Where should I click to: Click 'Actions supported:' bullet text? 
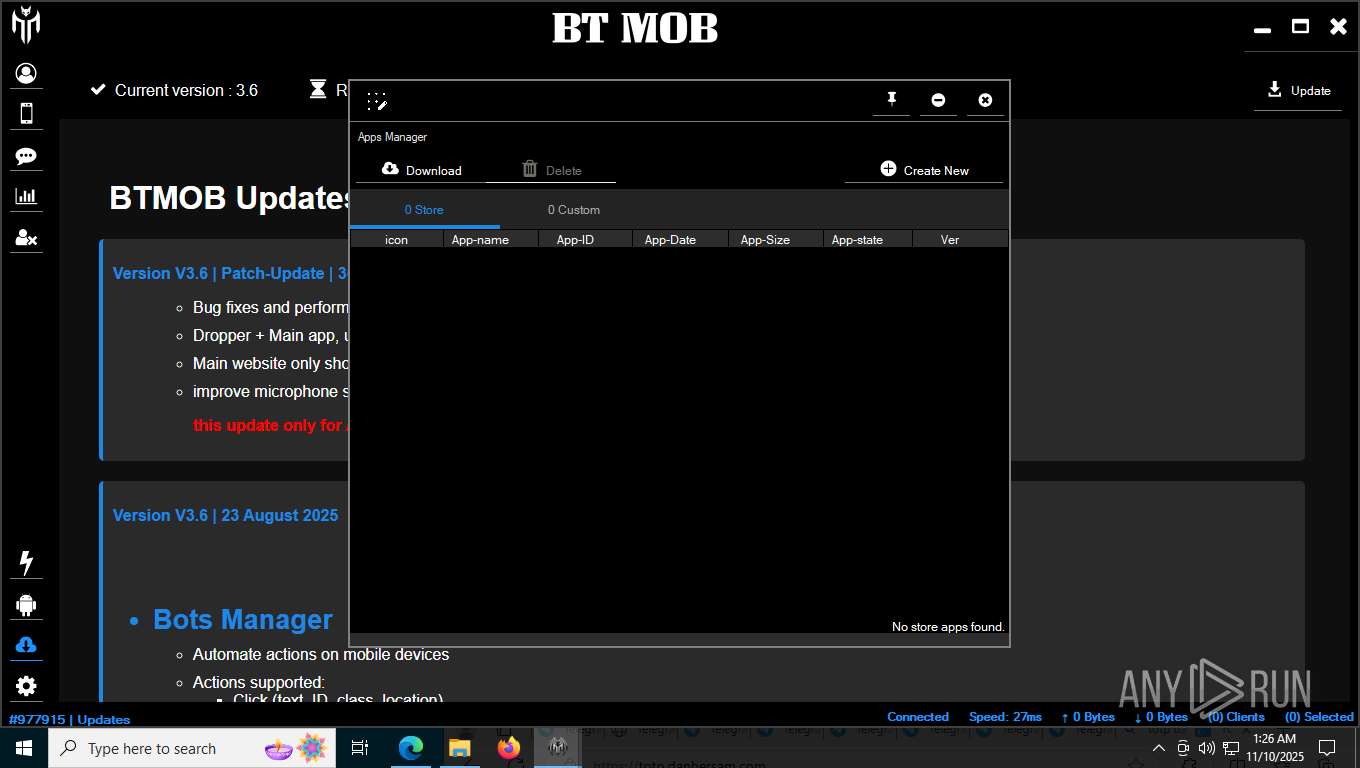coord(258,682)
